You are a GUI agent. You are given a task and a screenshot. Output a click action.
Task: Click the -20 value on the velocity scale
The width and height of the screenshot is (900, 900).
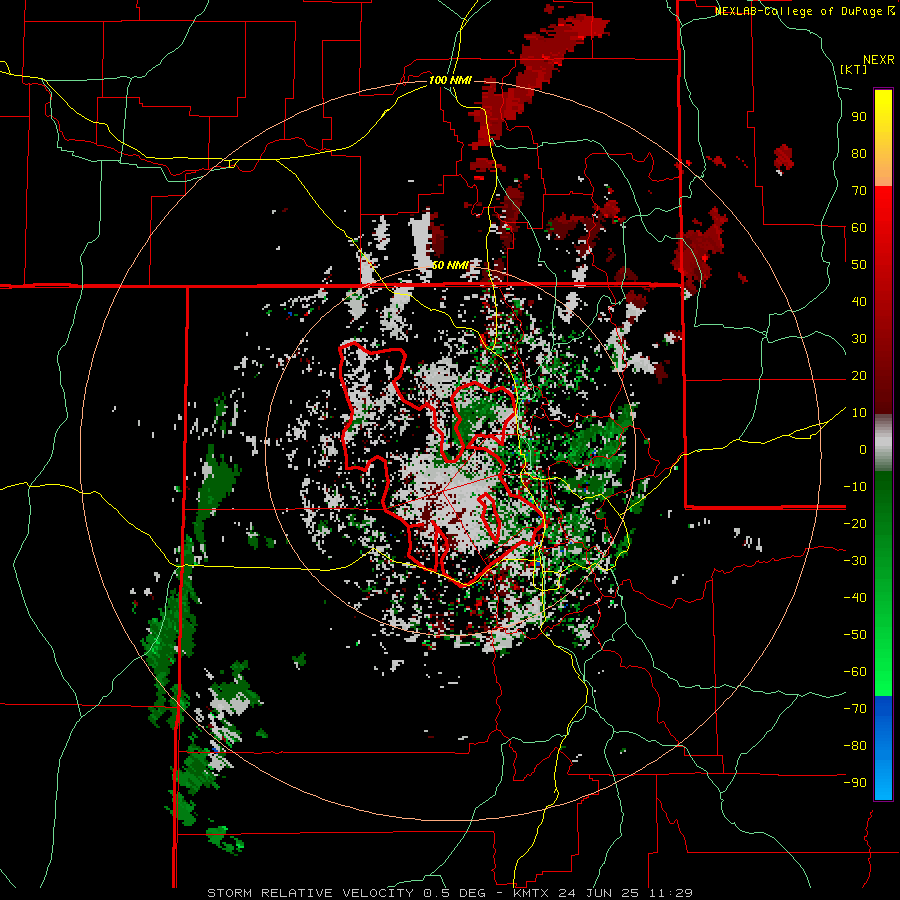[855, 524]
